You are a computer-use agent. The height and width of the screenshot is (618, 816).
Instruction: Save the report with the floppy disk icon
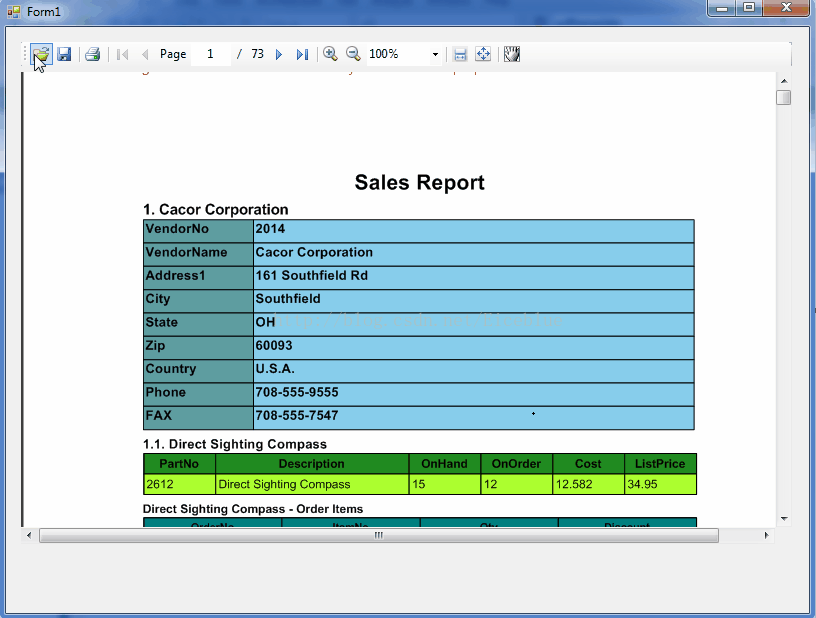click(x=64, y=54)
